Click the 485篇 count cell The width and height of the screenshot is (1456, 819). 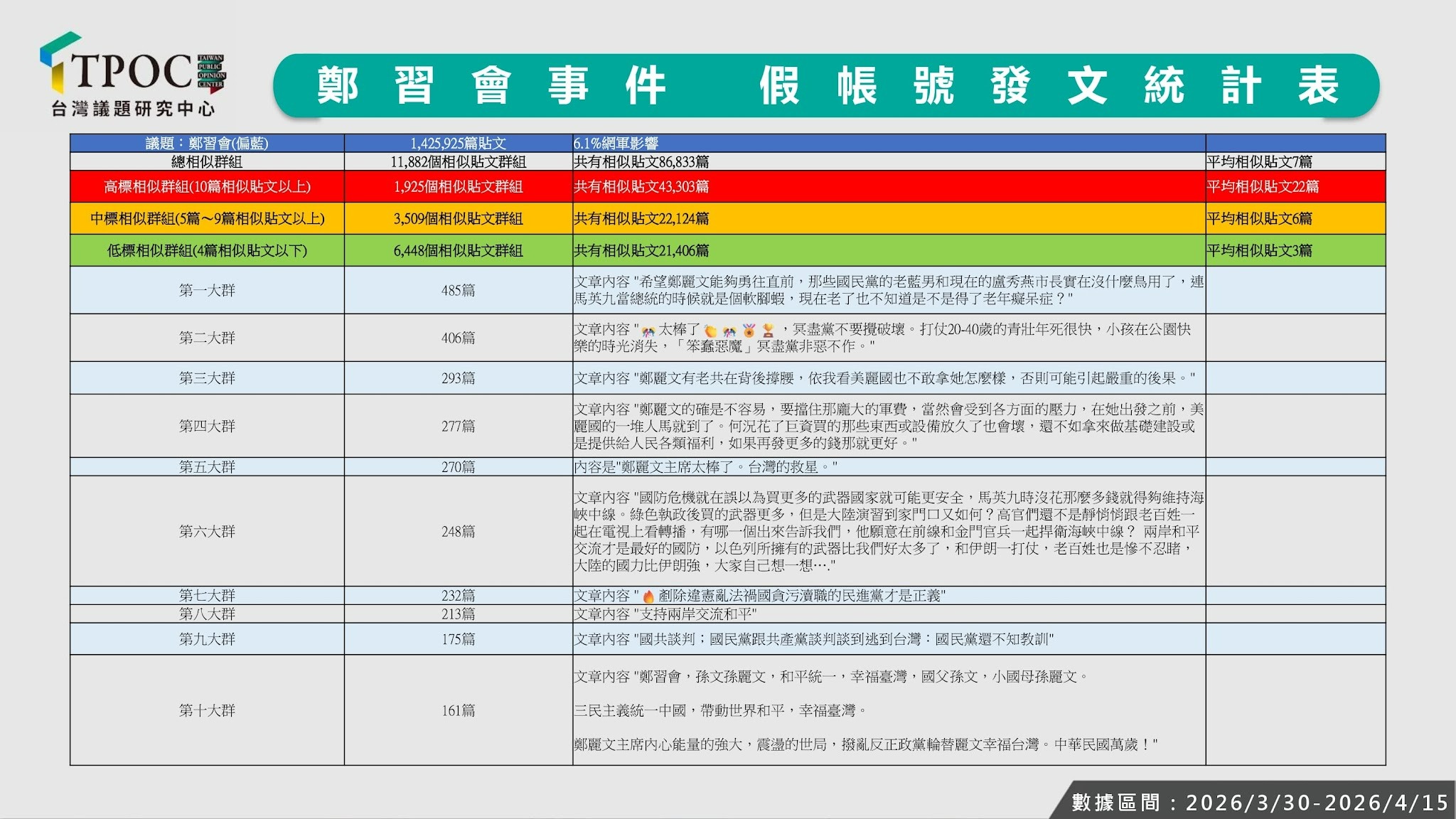click(x=458, y=290)
